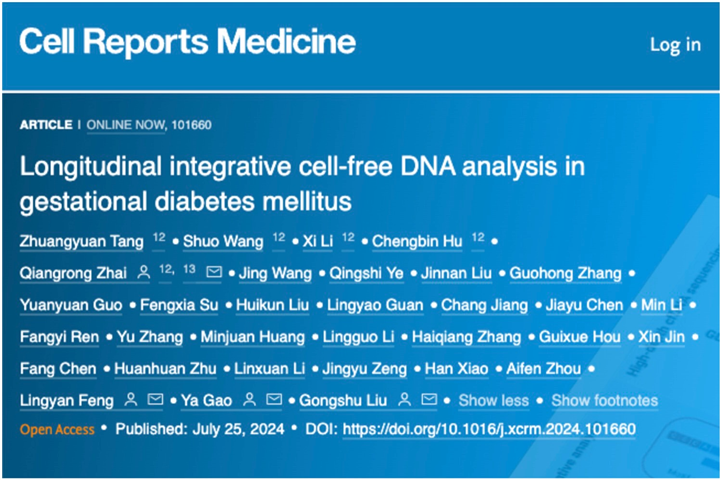Collapse author list with Show less
The width and height of the screenshot is (720, 480).
(x=494, y=401)
